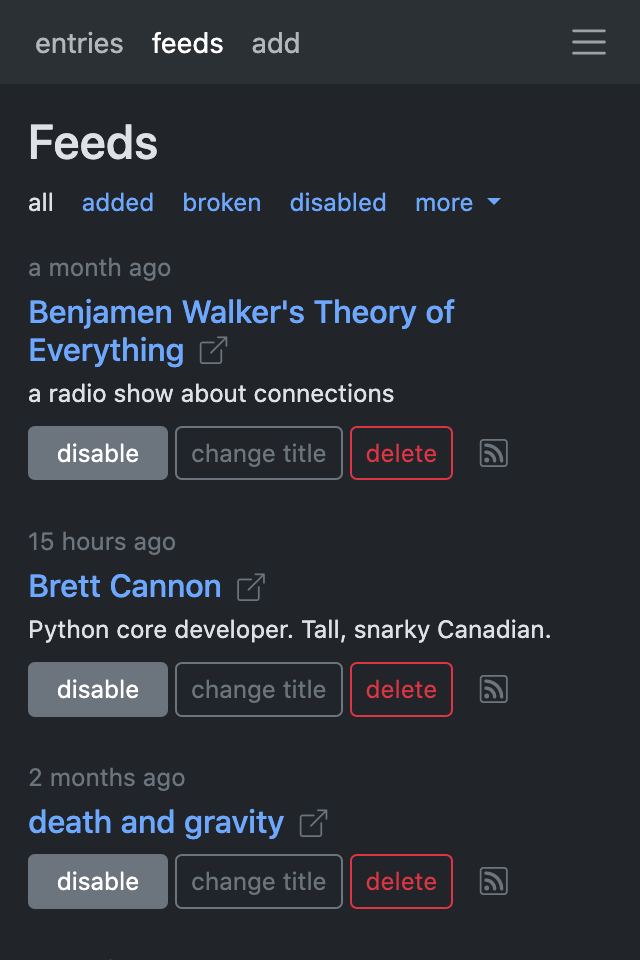Image resolution: width=640 pixels, height=960 pixels.
Task: Disable the Brett Cannon feed
Action: click(x=97, y=688)
